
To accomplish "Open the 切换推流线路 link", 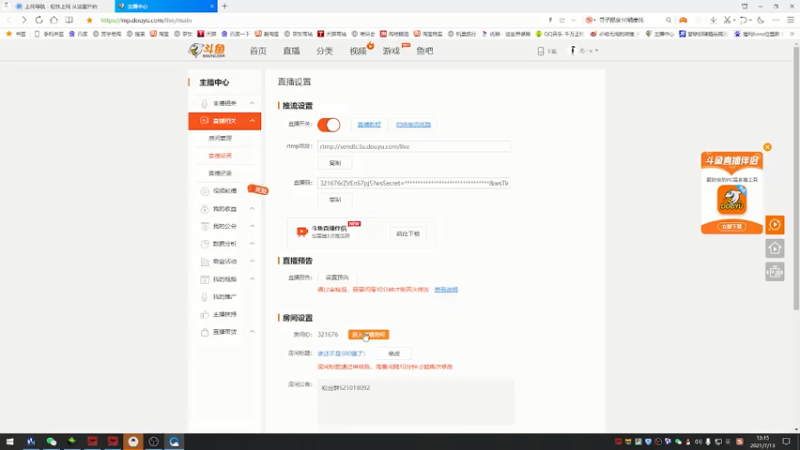I will point(413,124).
